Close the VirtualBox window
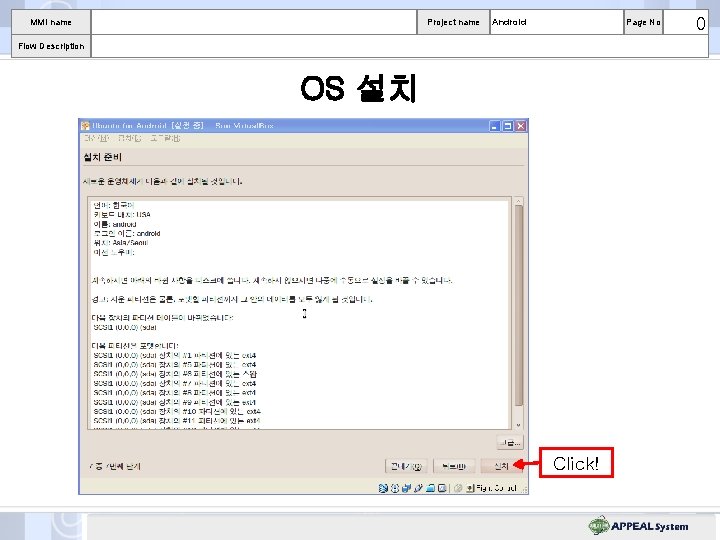The width and height of the screenshot is (720, 540). coord(521,126)
